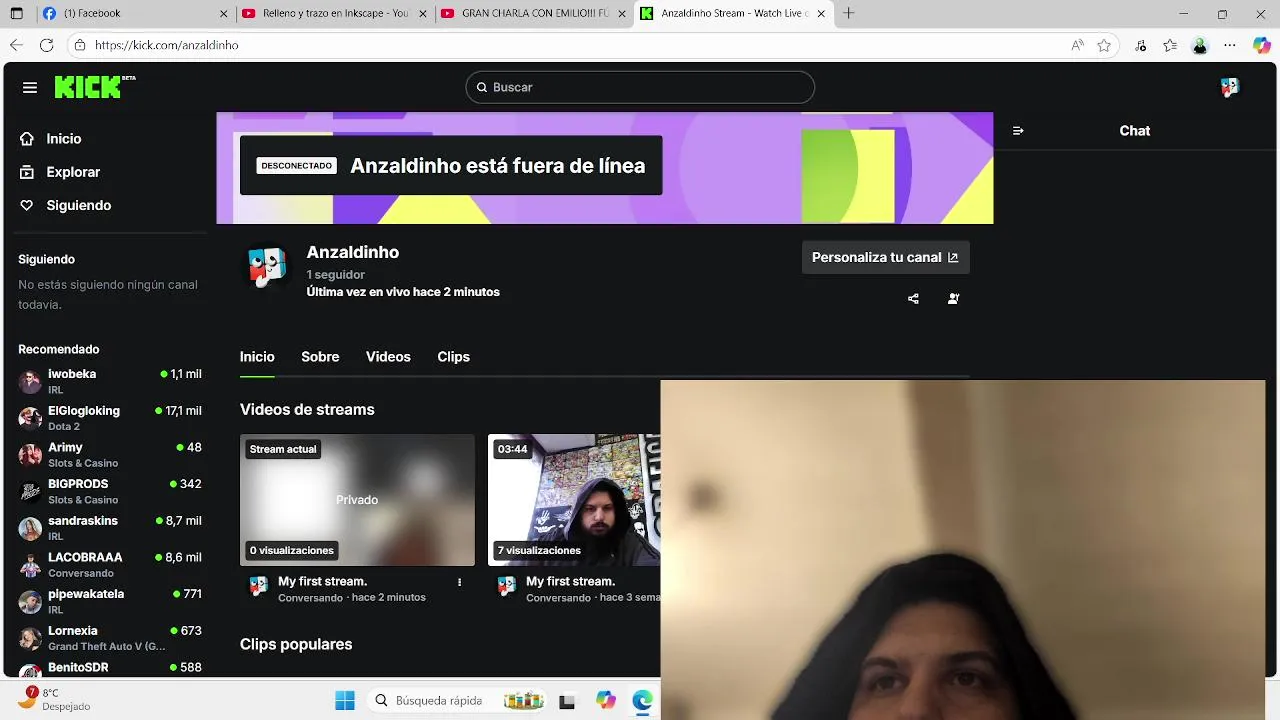Open the Windows Start button
Viewport: 1280px width, 720px height.
(x=345, y=701)
